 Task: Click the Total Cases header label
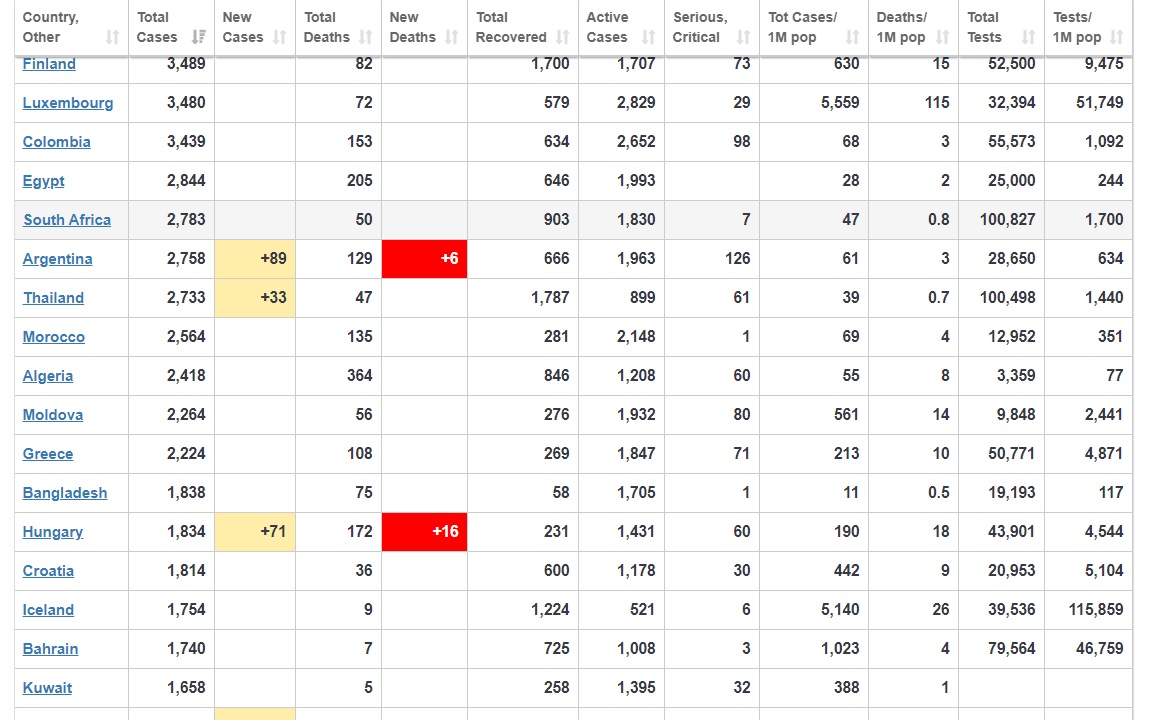click(156, 27)
